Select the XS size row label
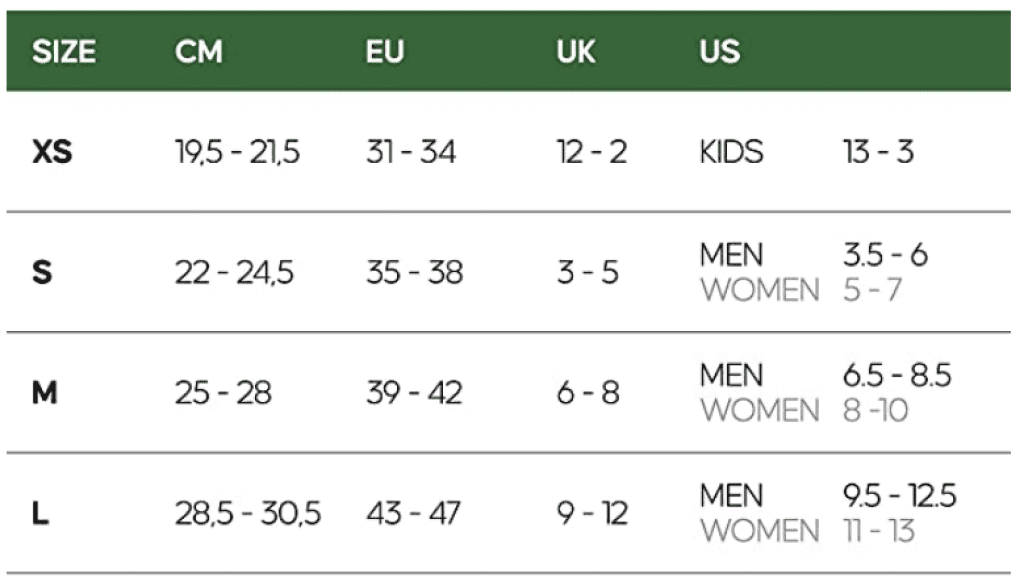This screenshot has width=1024, height=586. [x=53, y=153]
